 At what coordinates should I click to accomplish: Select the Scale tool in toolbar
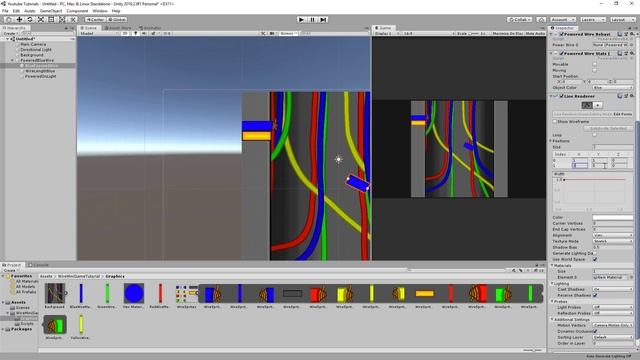pyautogui.click(x=40, y=19)
